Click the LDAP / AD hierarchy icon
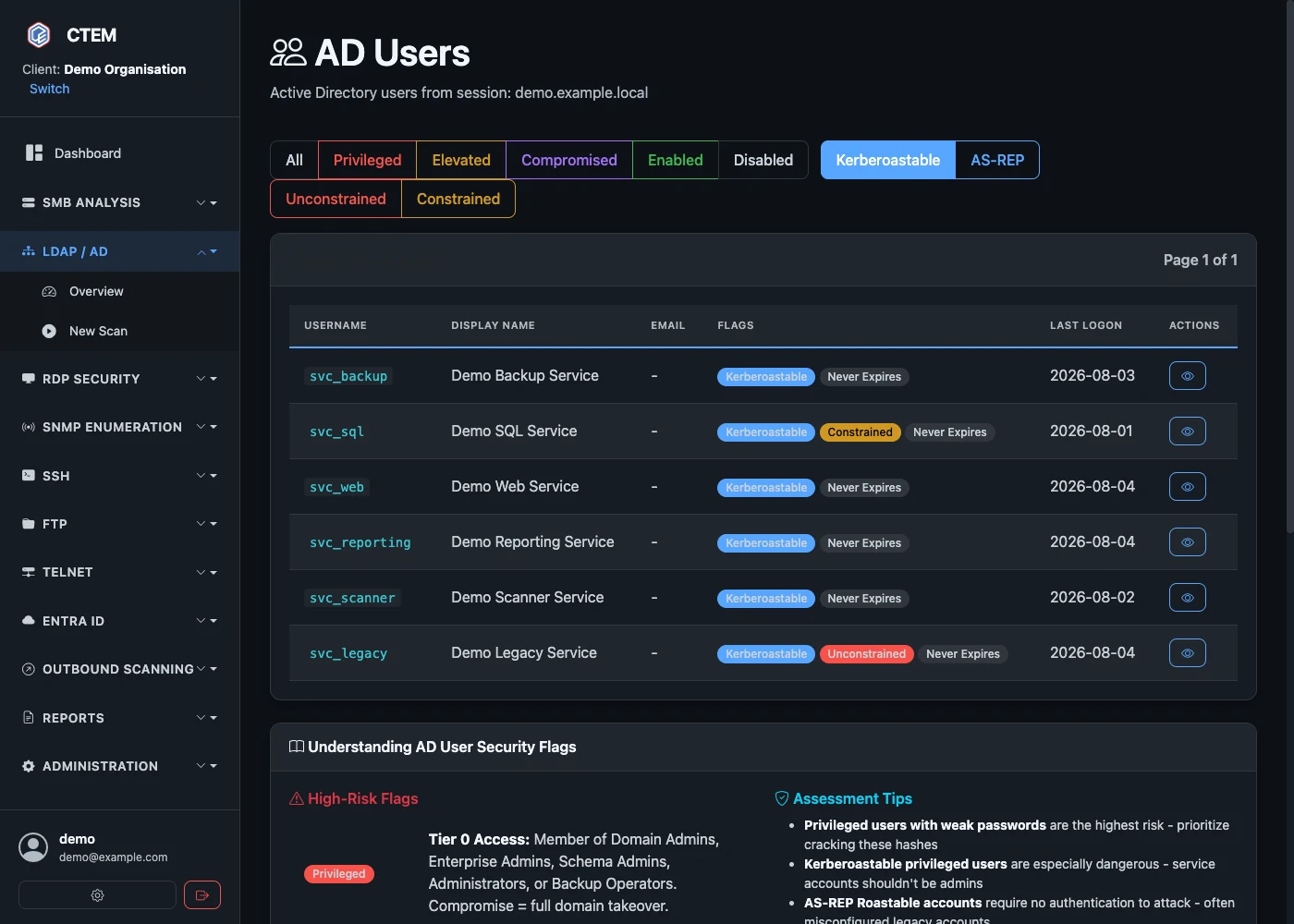 tap(29, 251)
